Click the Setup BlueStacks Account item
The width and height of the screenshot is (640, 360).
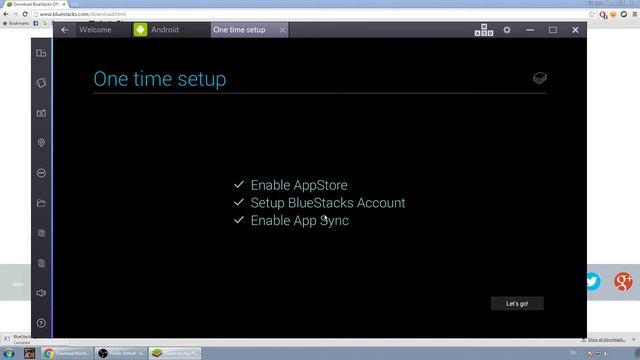319,203
